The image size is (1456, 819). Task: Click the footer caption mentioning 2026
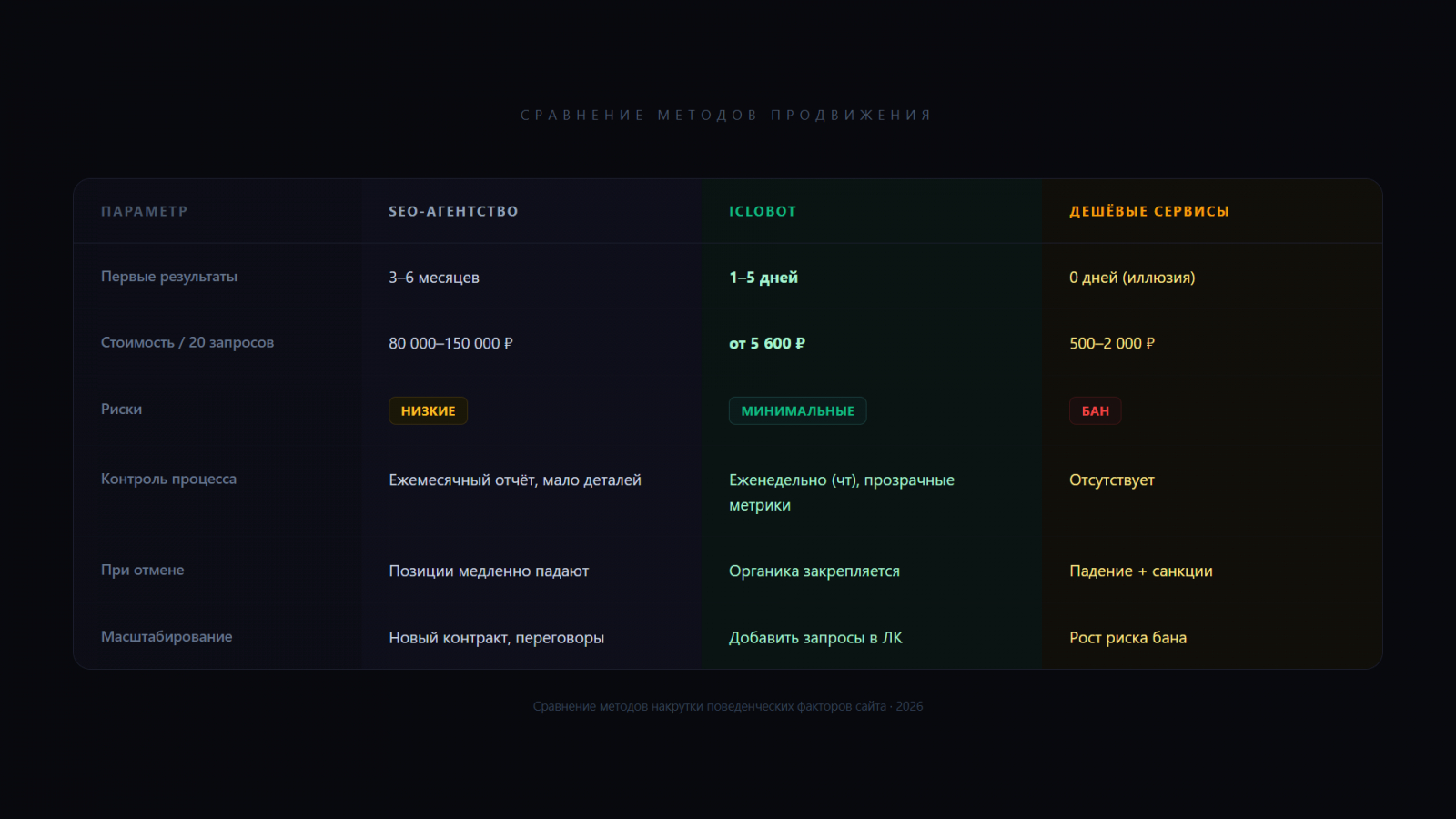click(728, 706)
